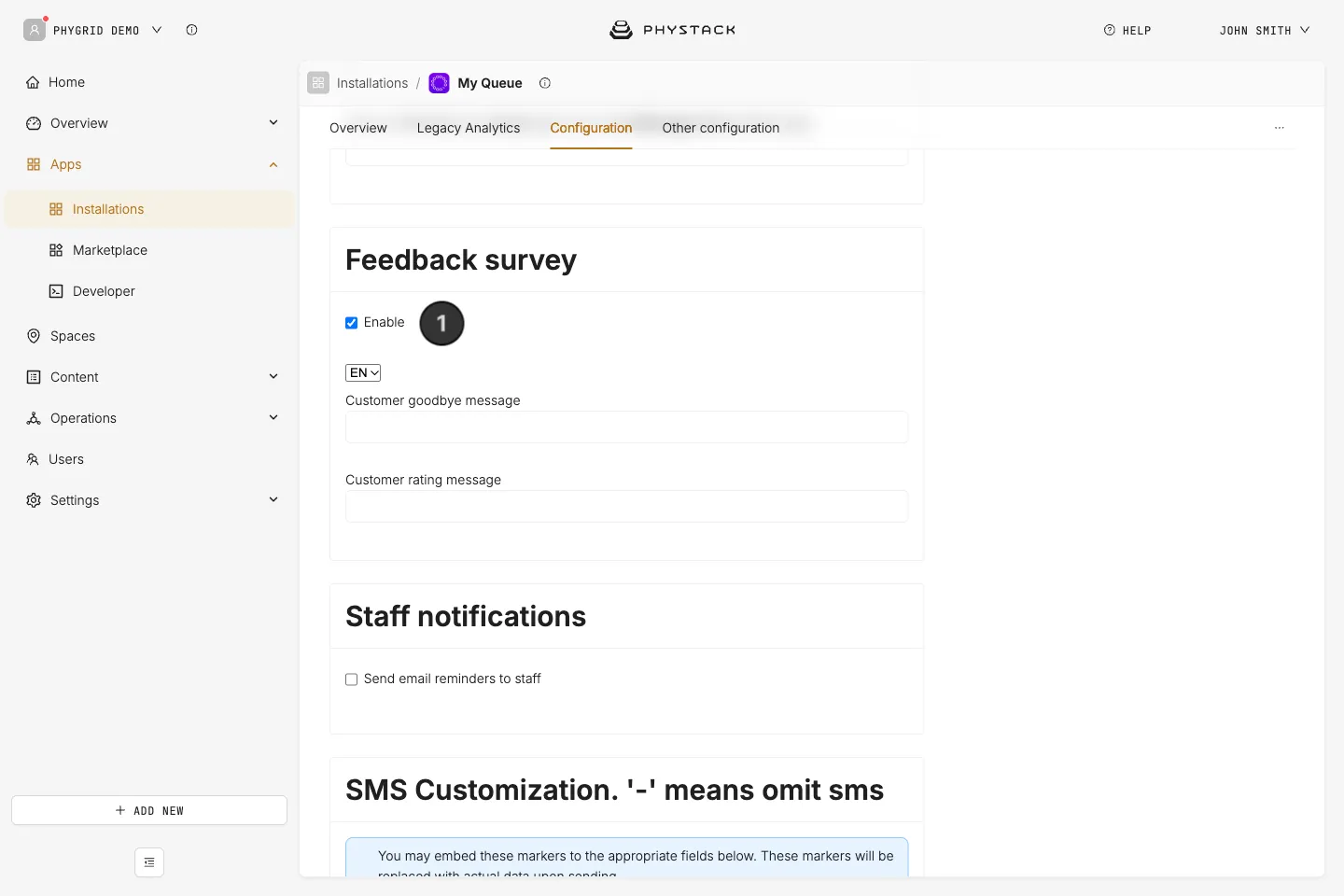Switch to the Overview tab

click(x=358, y=128)
